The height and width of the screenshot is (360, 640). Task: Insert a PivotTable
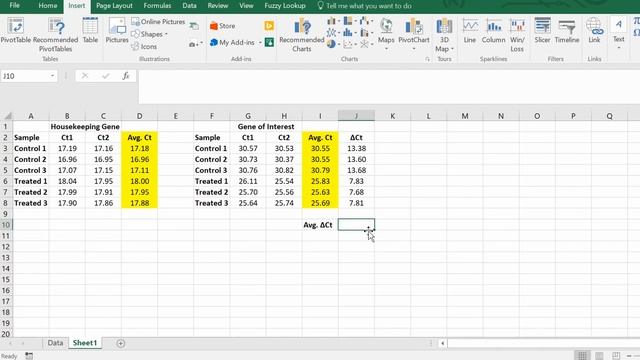point(16,31)
